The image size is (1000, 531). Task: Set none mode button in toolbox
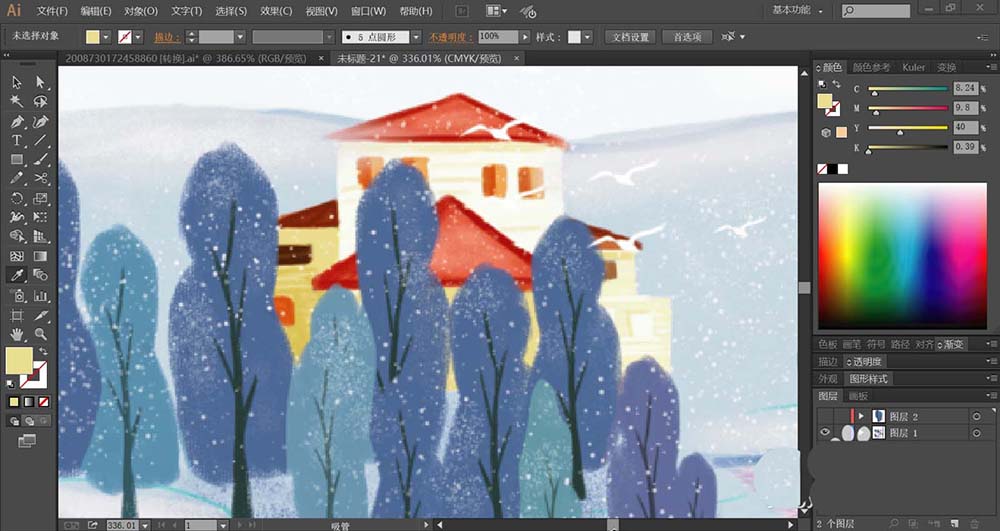click(x=43, y=402)
